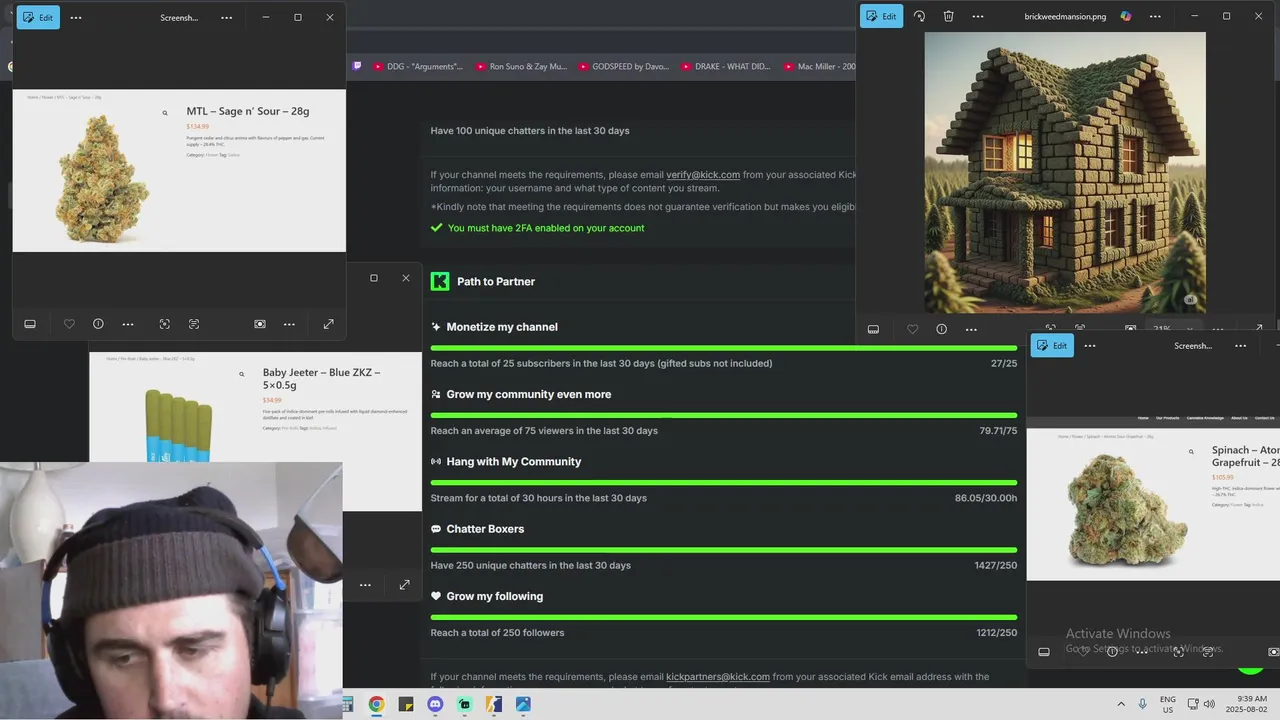Favorite the MTL Sage n' Sour screenshot with heart
The image size is (1280, 720).
click(x=69, y=324)
